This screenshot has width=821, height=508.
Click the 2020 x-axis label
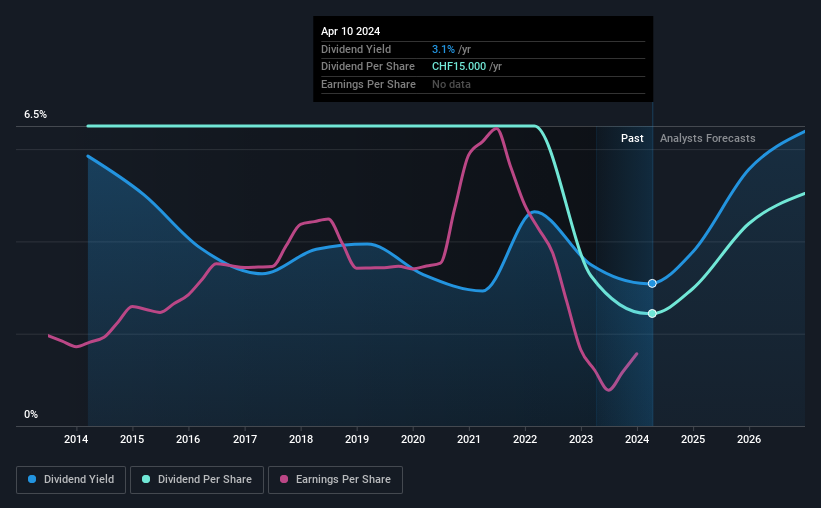pyautogui.click(x=413, y=439)
